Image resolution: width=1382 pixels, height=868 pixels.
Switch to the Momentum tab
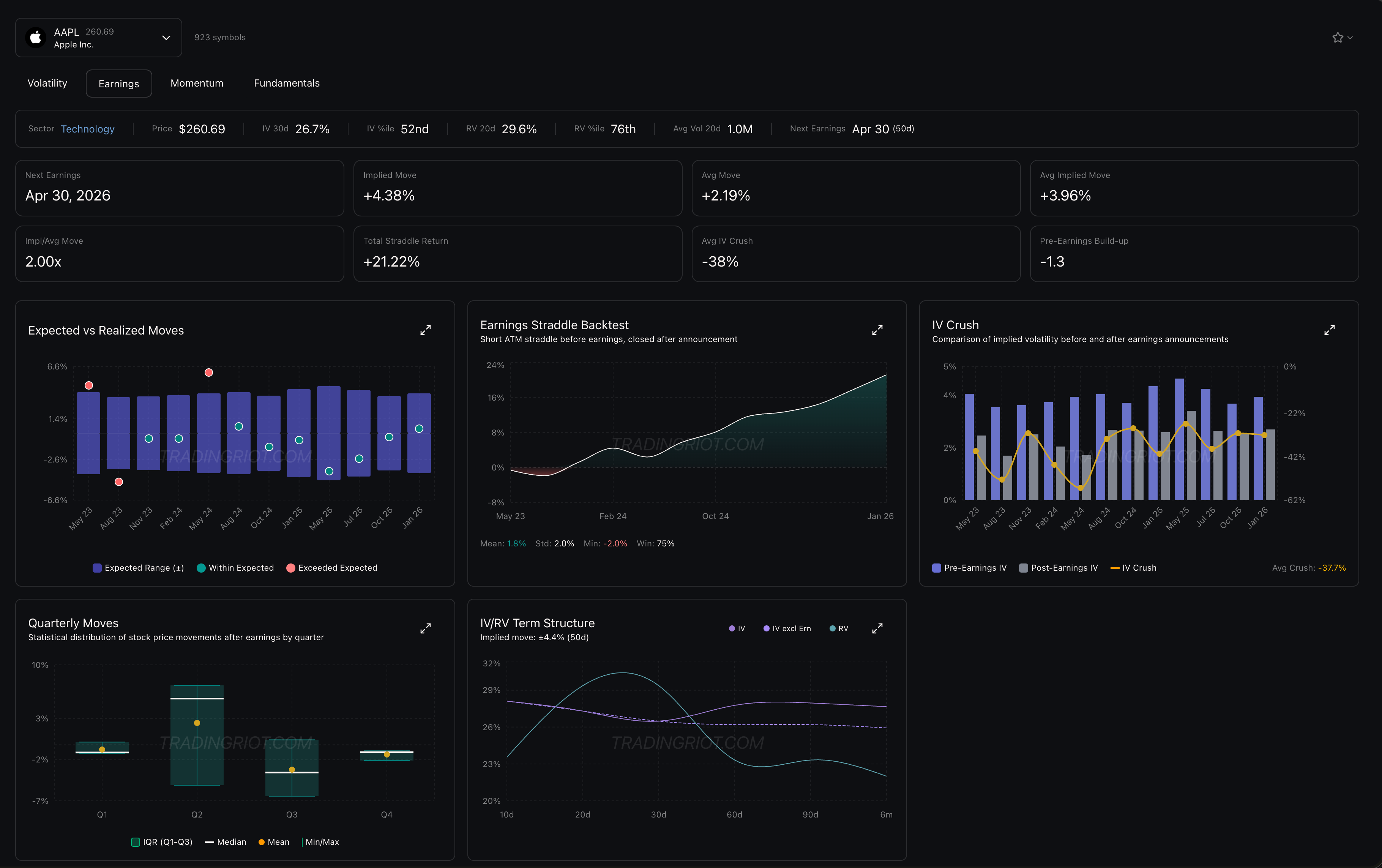tap(197, 83)
